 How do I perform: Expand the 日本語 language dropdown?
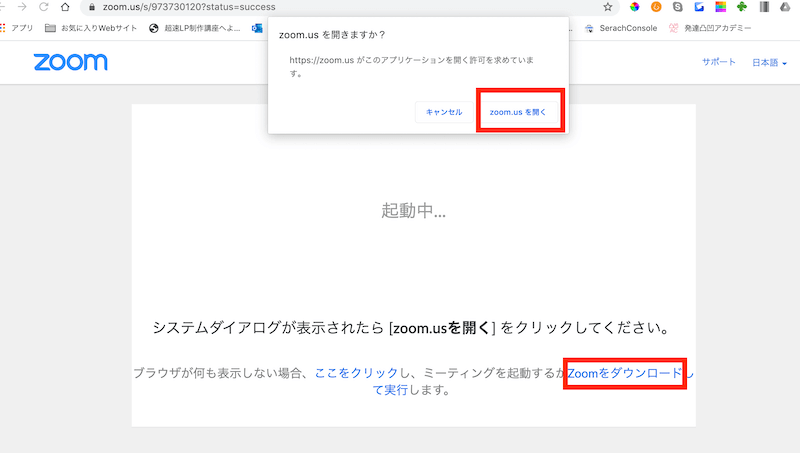pyautogui.click(x=769, y=63)
